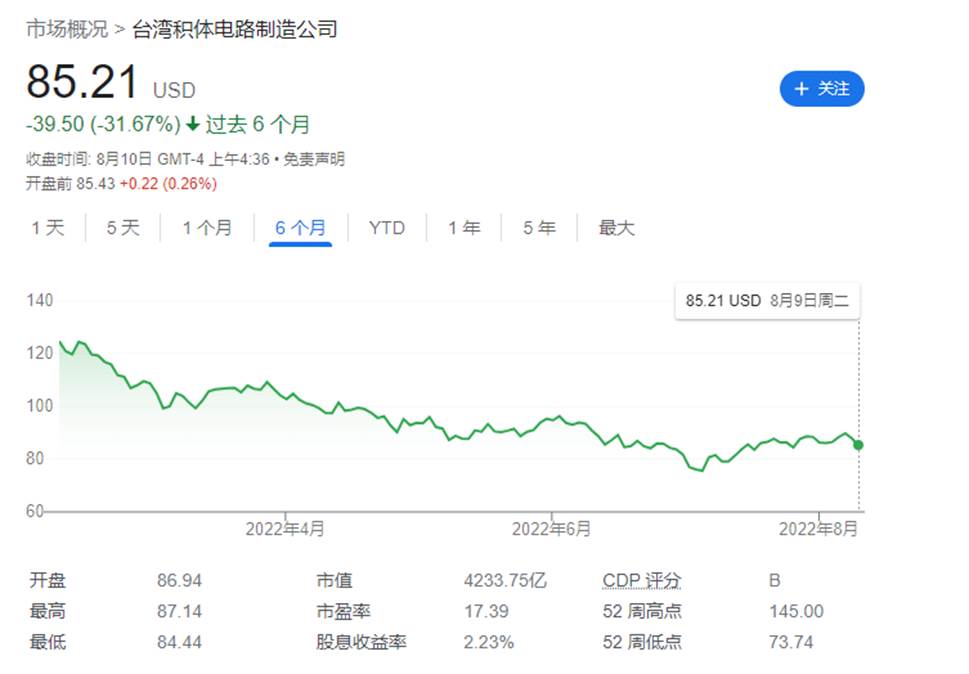Viewport: 969px width, 674px height.
Task: Click the 52 周低点 value 73.74
Action: click(x=791, y=642)
